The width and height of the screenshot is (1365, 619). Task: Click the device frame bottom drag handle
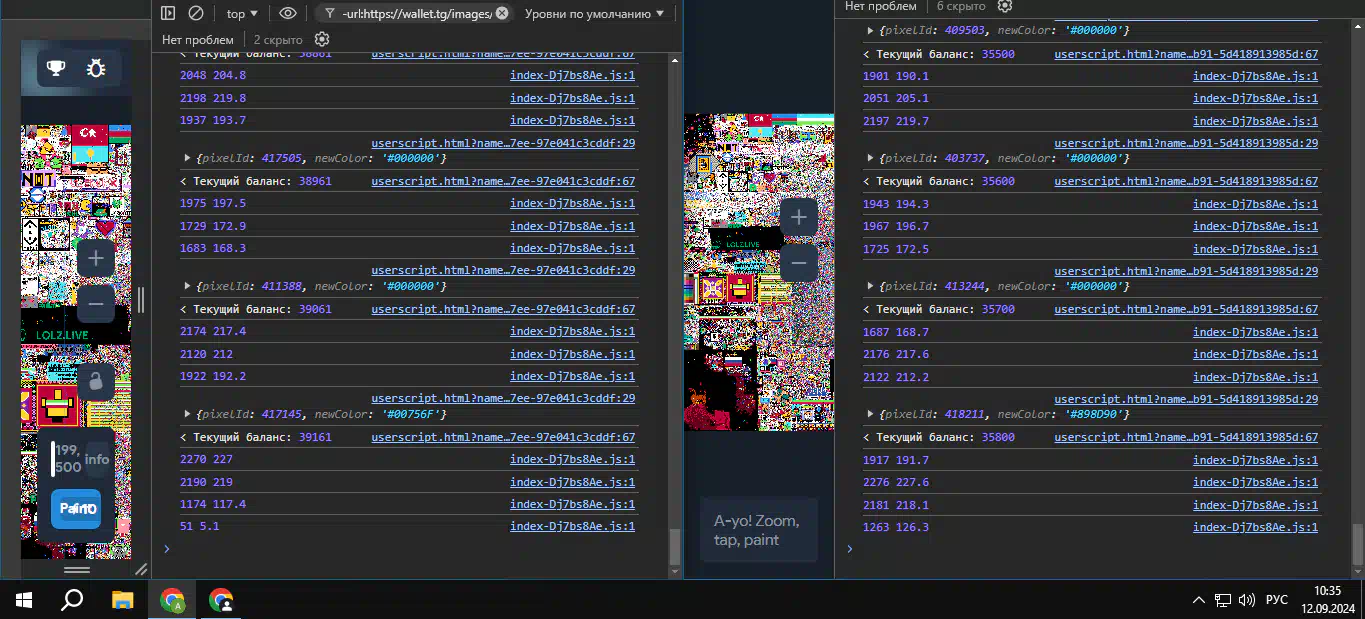pos(77,570)
